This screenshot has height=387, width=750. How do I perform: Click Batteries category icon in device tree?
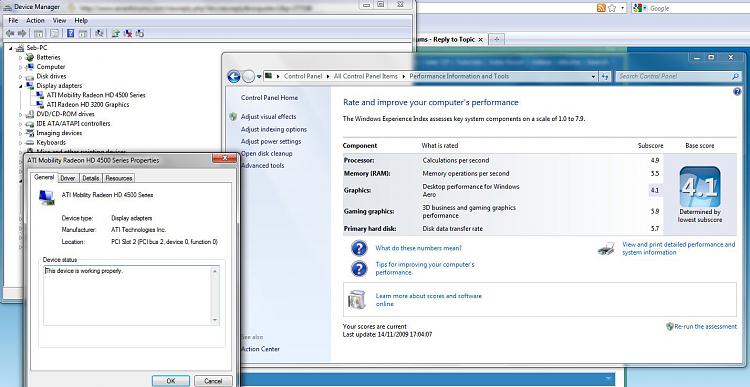point(30,57)
